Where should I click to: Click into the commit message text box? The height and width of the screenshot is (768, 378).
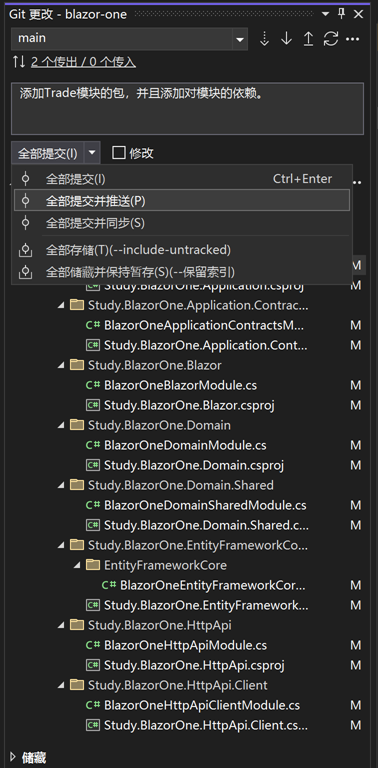point(187,108)
